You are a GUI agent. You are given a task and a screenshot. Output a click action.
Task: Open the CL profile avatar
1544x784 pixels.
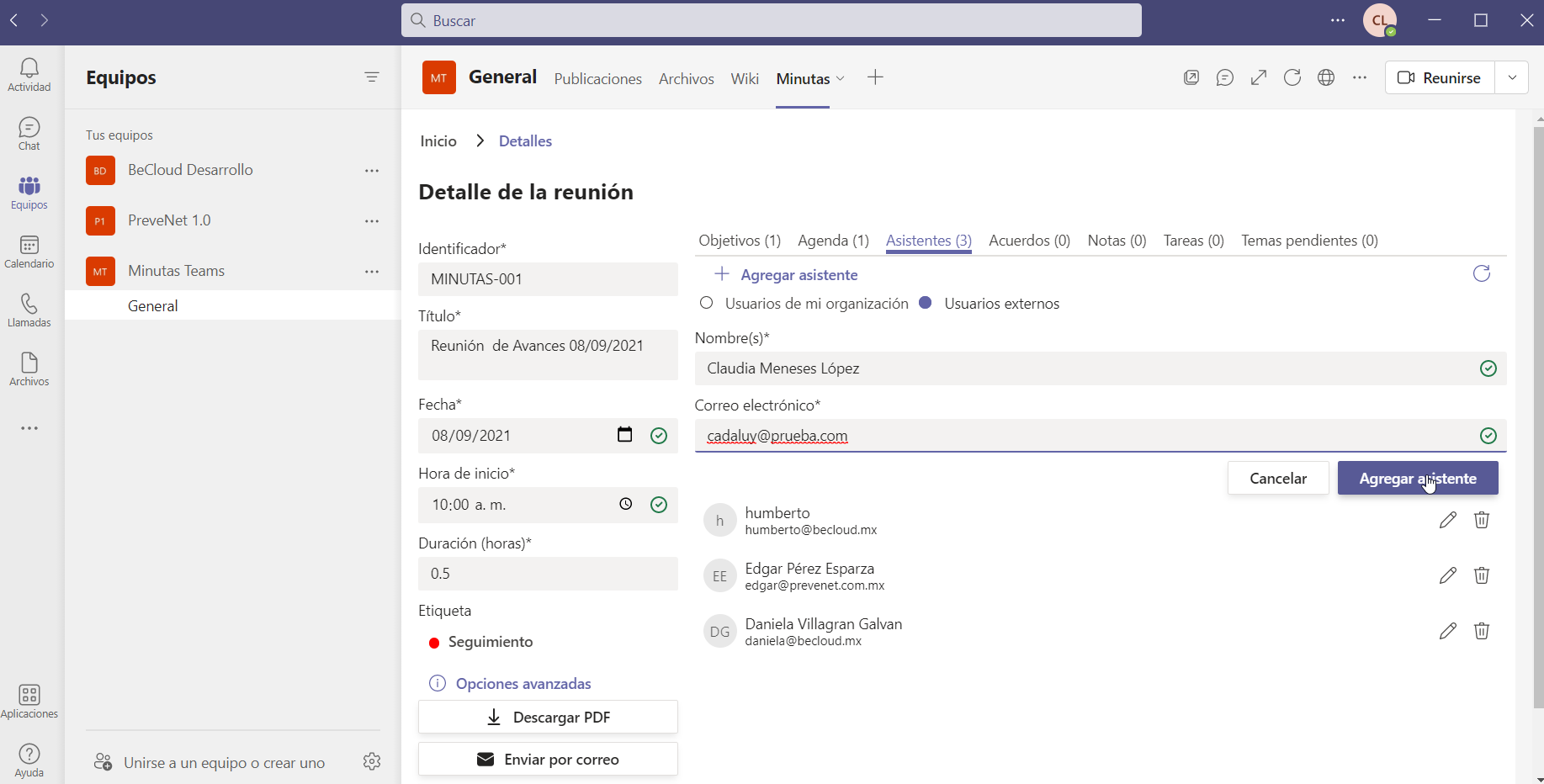point(1380,20)
